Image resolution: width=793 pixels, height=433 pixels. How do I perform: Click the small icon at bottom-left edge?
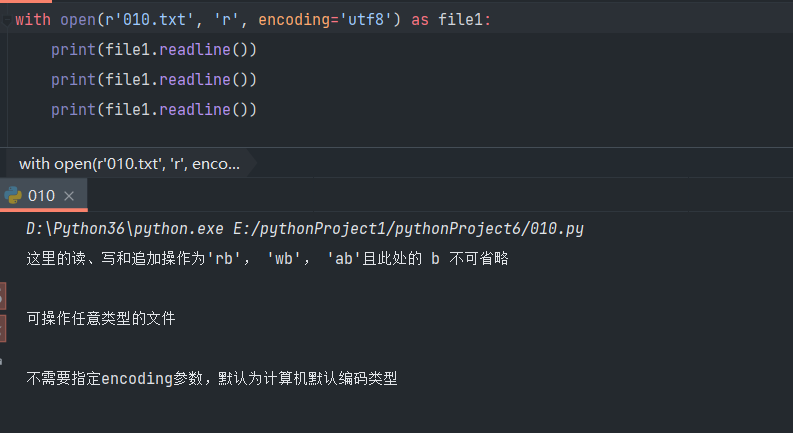(x=2, y=361)
